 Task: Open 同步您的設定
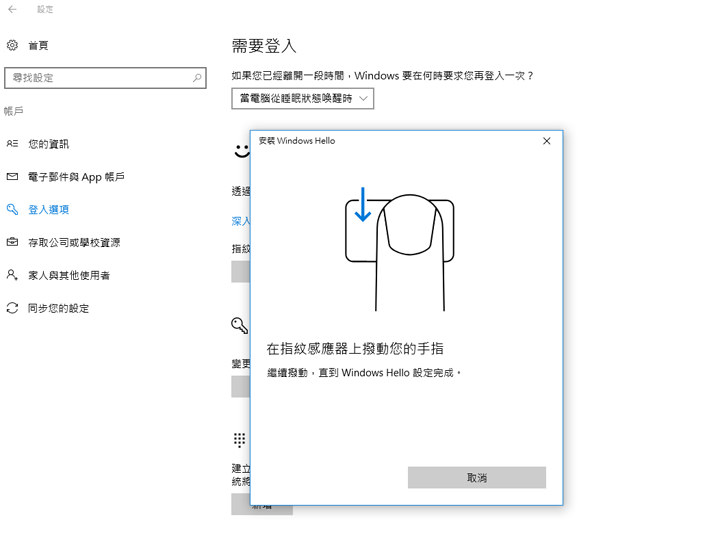[x=58, y=308]
